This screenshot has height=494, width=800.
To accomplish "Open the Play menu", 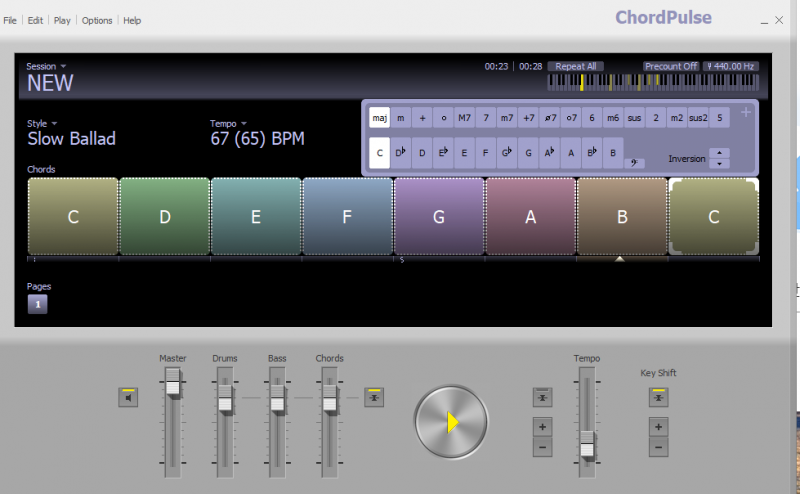I will [62, 20].
